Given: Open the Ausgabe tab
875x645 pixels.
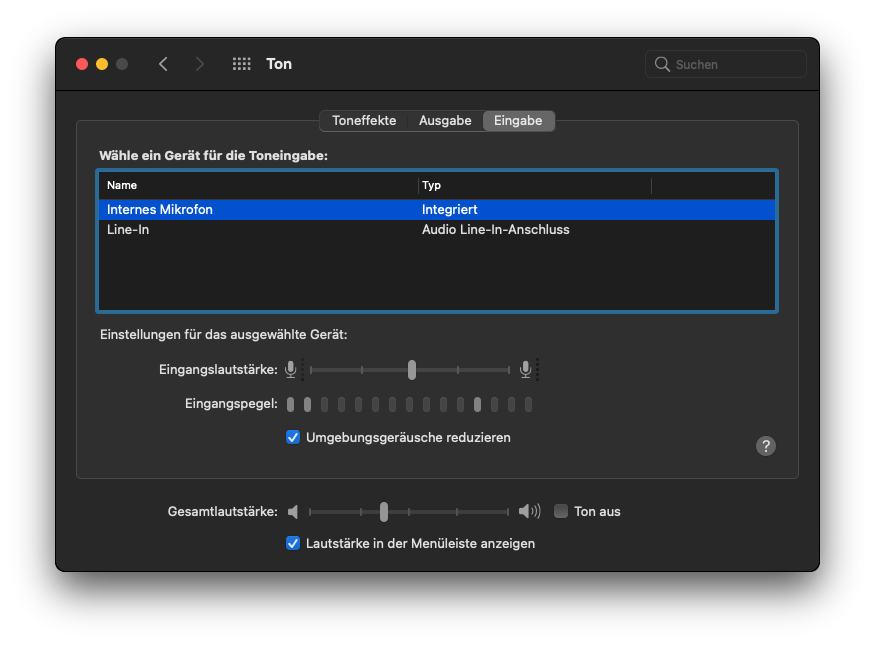Looking at the screenshot, I should point(445,120).
